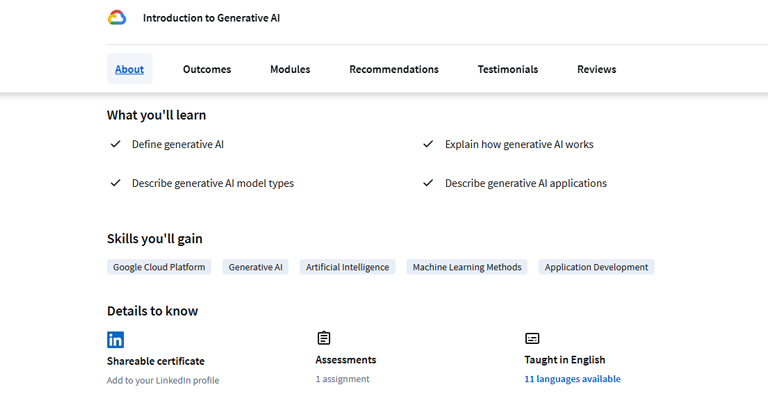This screenshot has height=395, width=768.
Task: Click the Define generative AI text
Action: [x=178, y=144]
